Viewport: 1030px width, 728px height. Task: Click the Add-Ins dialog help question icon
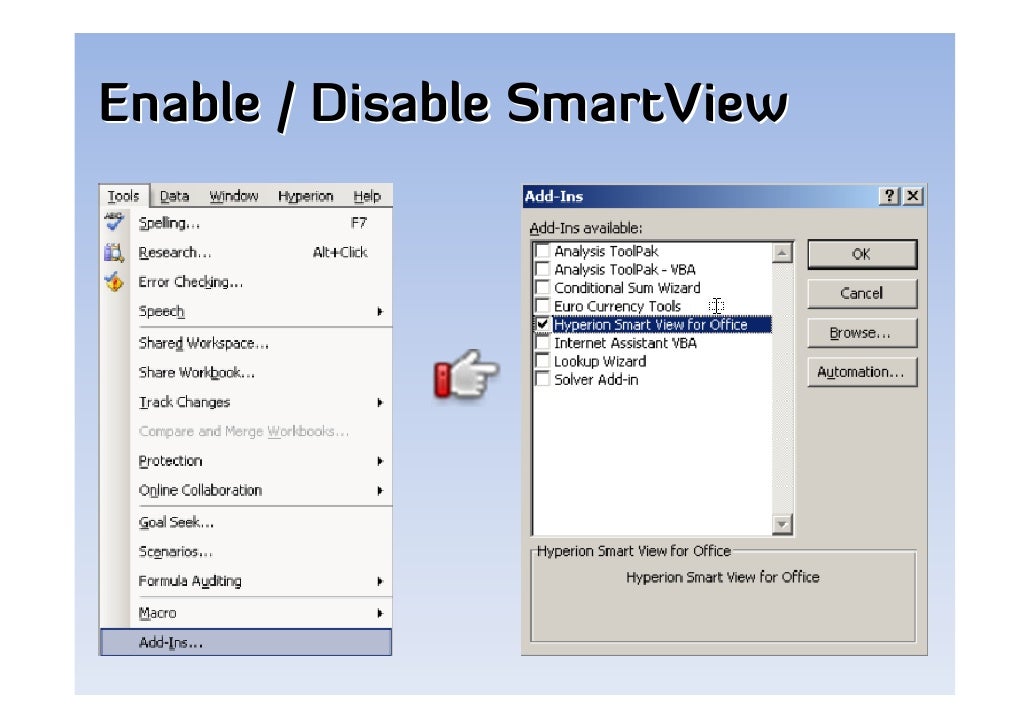(889, 196)
